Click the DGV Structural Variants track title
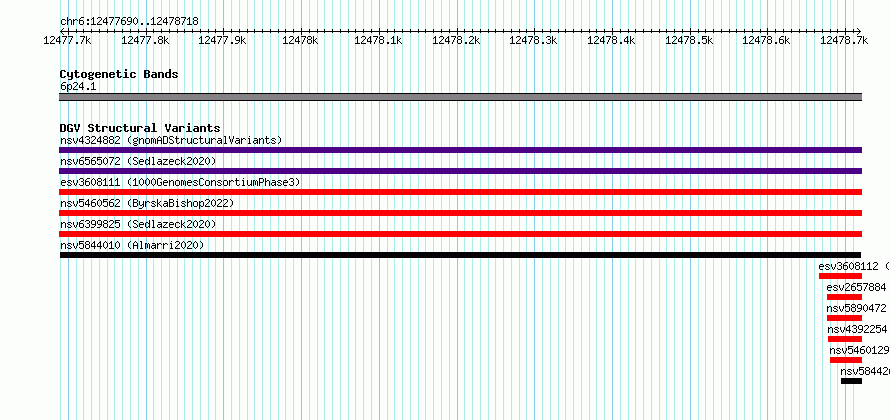890x420 pixels. 140,128
